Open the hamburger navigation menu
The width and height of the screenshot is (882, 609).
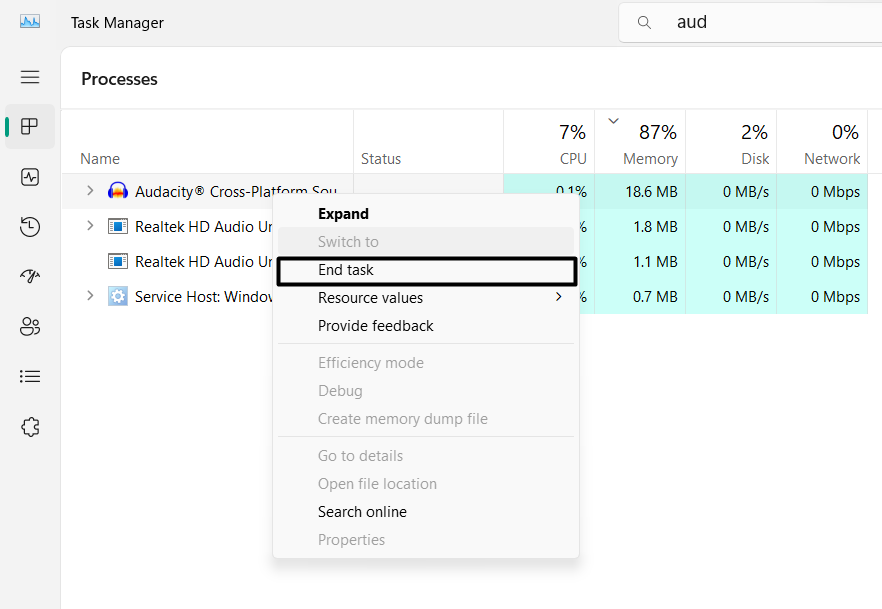pyautogui.click(x=30, y=77)
